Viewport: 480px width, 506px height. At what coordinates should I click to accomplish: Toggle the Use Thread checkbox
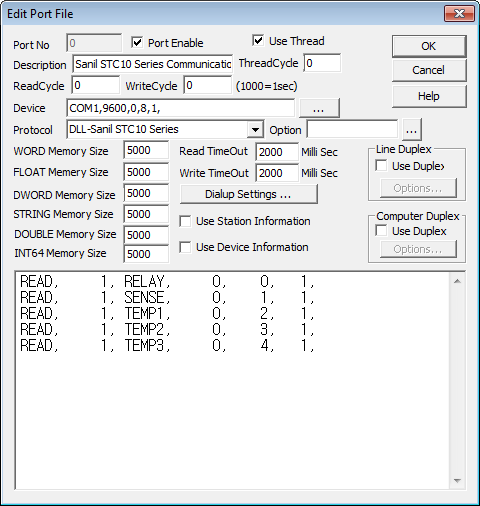[x=258, y=41]
